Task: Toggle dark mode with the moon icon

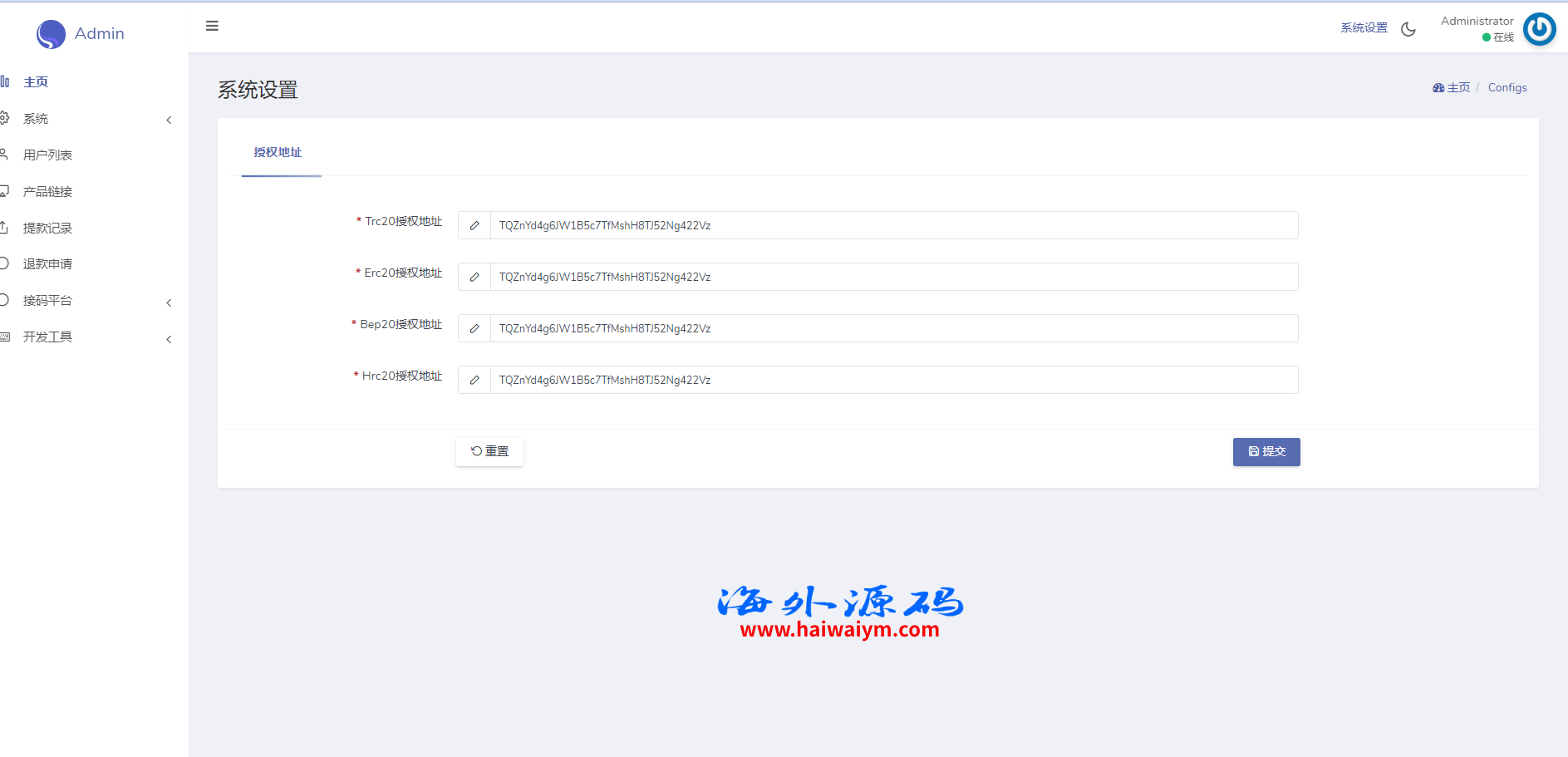Action: pos(1408,29)
